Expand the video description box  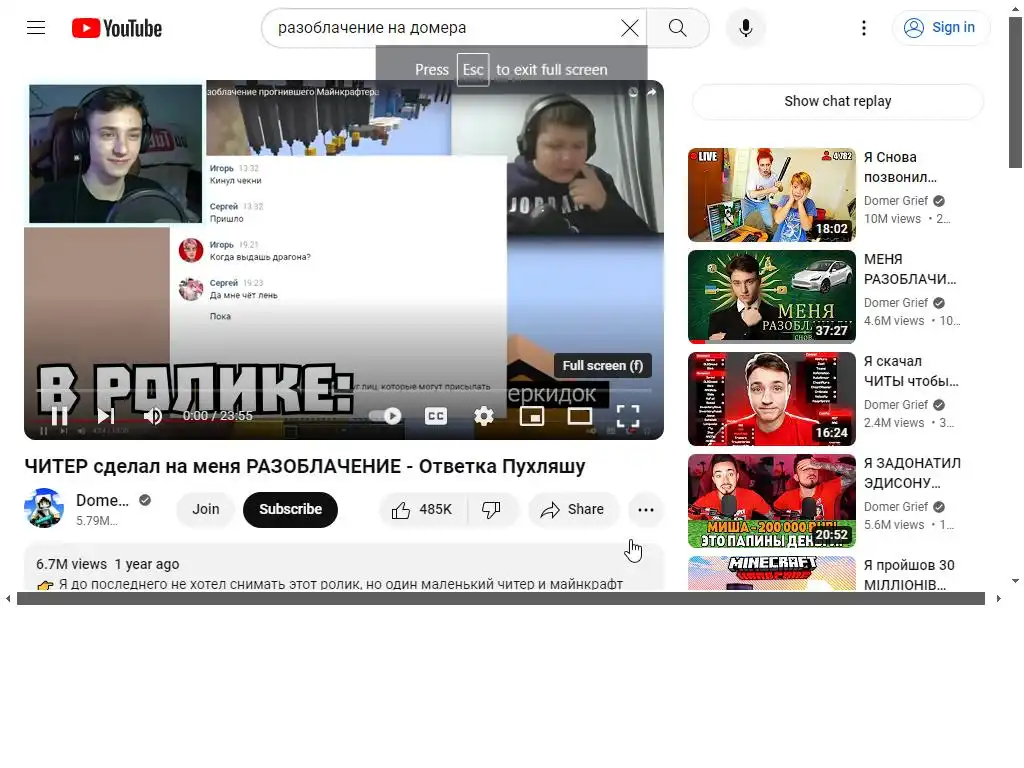pyautogui.click(x=344, y=567)
